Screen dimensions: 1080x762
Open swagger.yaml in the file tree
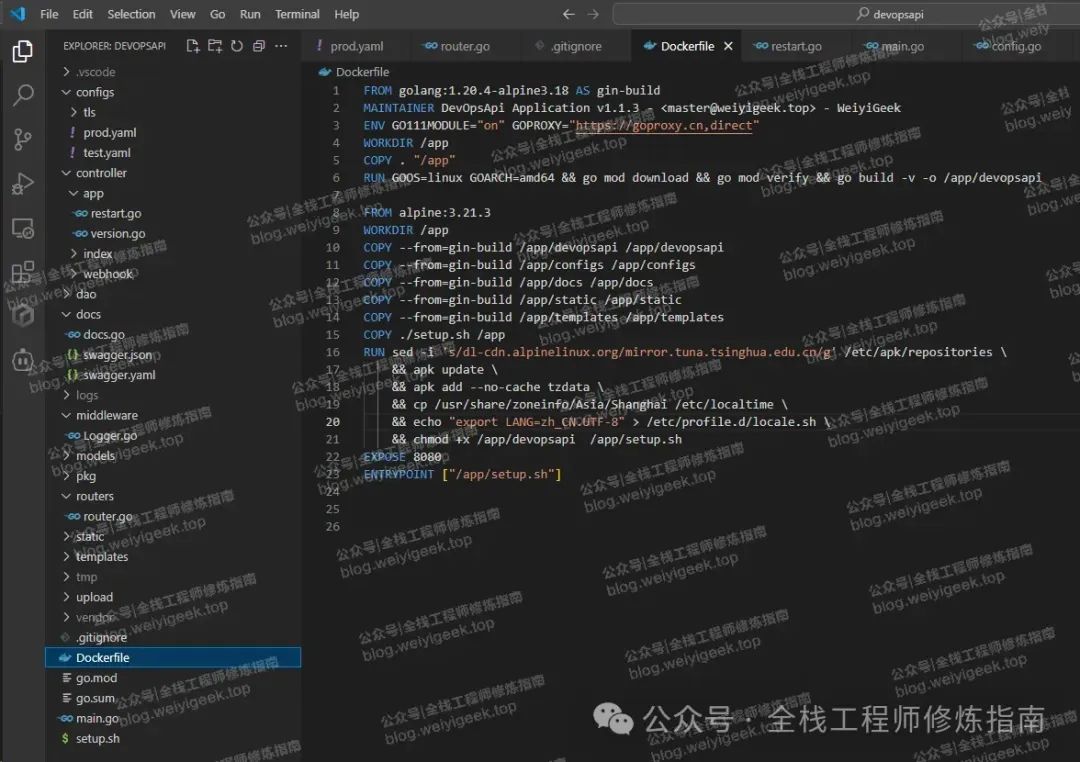tap(173, 375)
